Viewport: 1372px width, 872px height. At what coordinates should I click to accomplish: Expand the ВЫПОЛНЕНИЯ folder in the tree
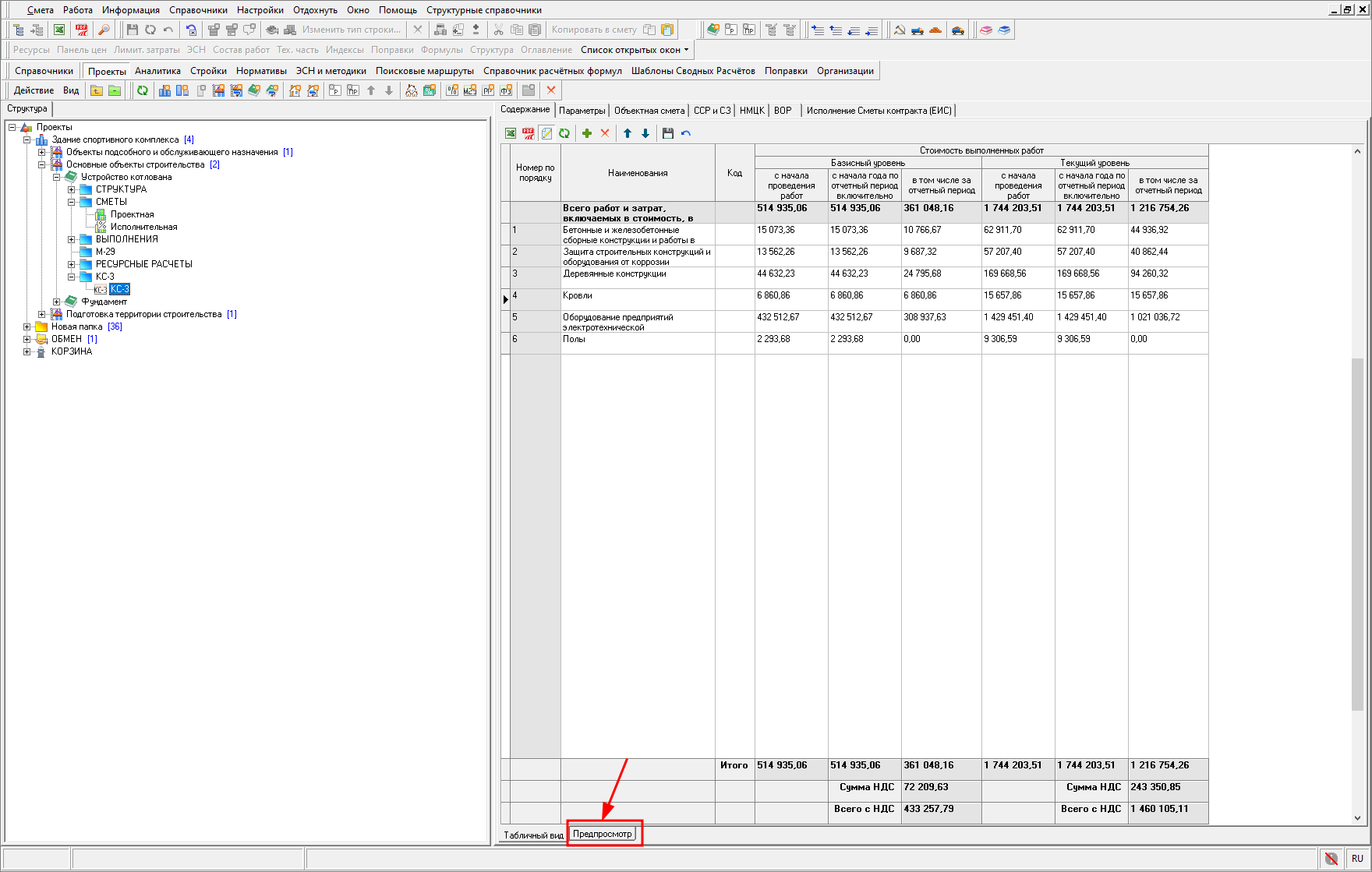pyautogui.click(x=72, y=239)
